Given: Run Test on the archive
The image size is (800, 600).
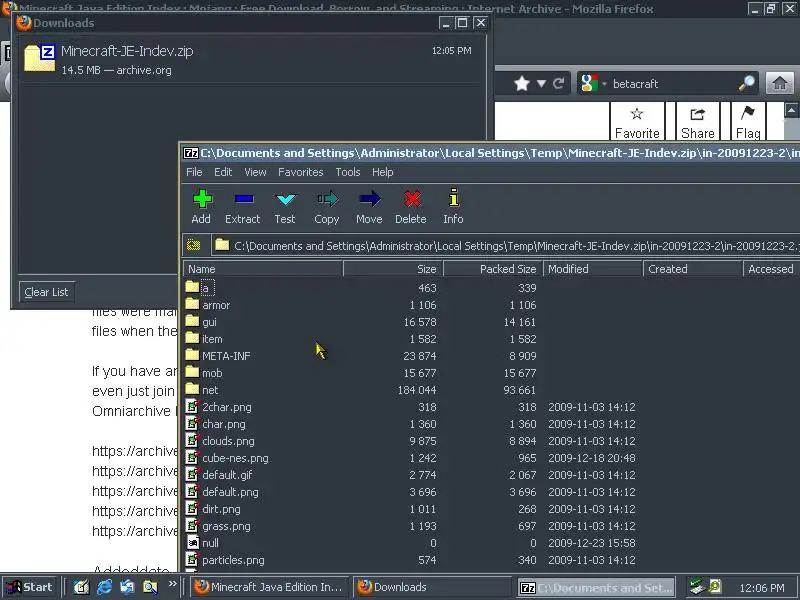Looking at the screenshot, I should [285, 207].
